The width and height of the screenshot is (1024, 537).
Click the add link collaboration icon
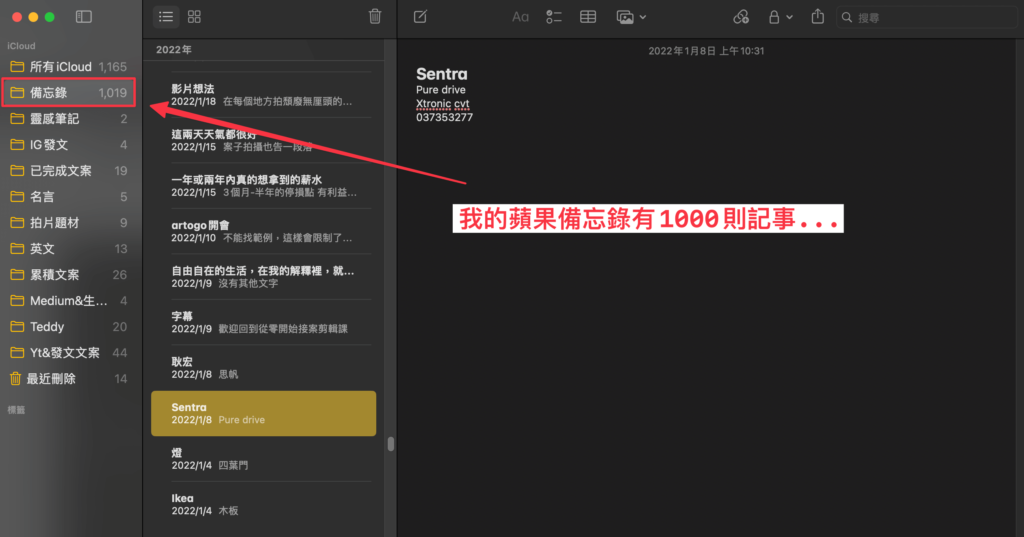pos(741,17)
